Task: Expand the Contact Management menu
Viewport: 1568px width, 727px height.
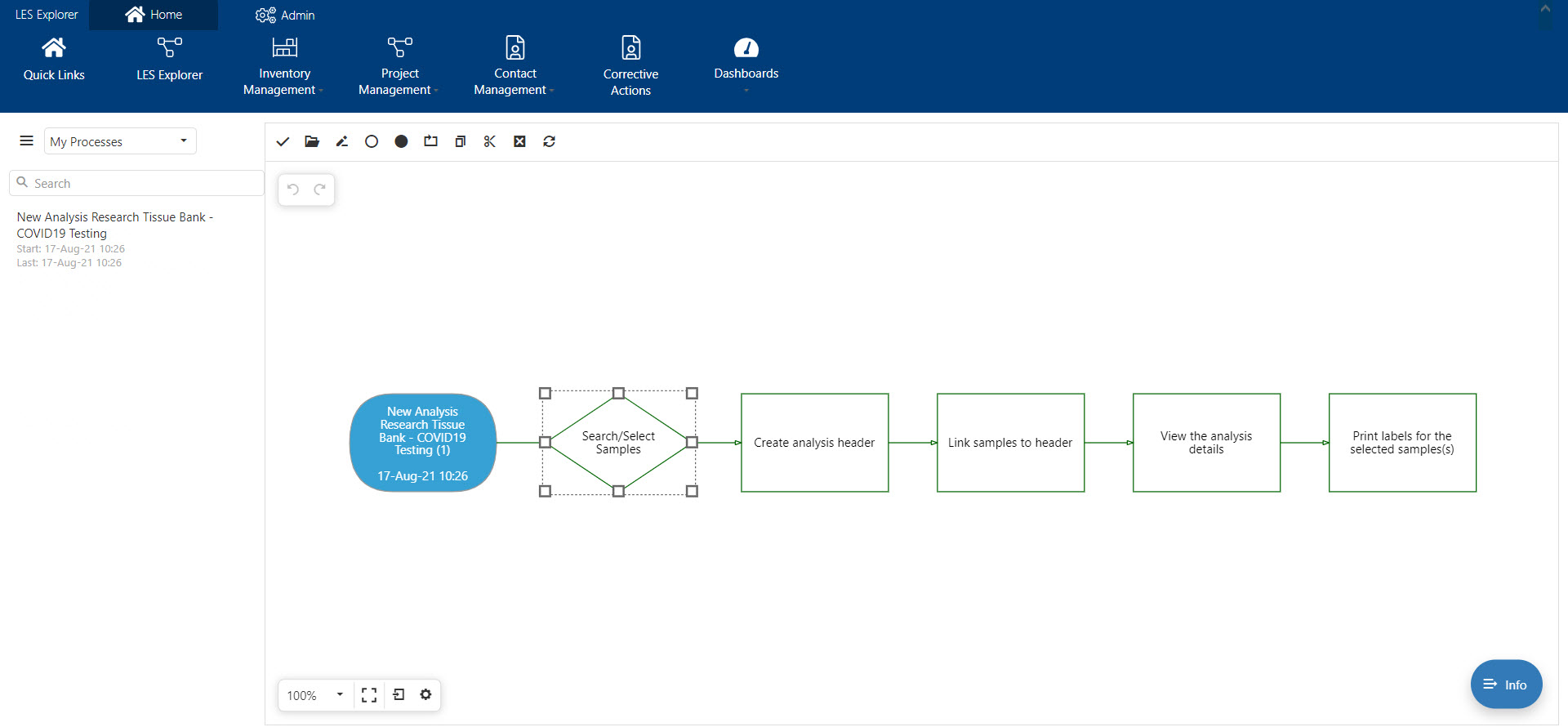Action: (514, 66)
